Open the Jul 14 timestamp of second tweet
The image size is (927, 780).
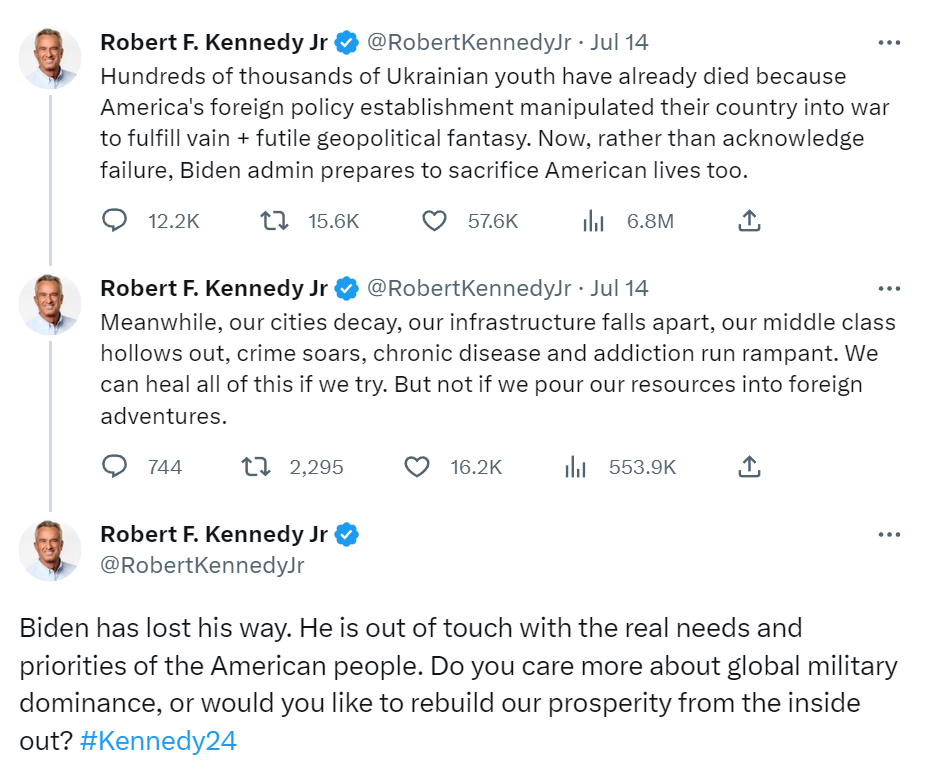pos(620,288)
